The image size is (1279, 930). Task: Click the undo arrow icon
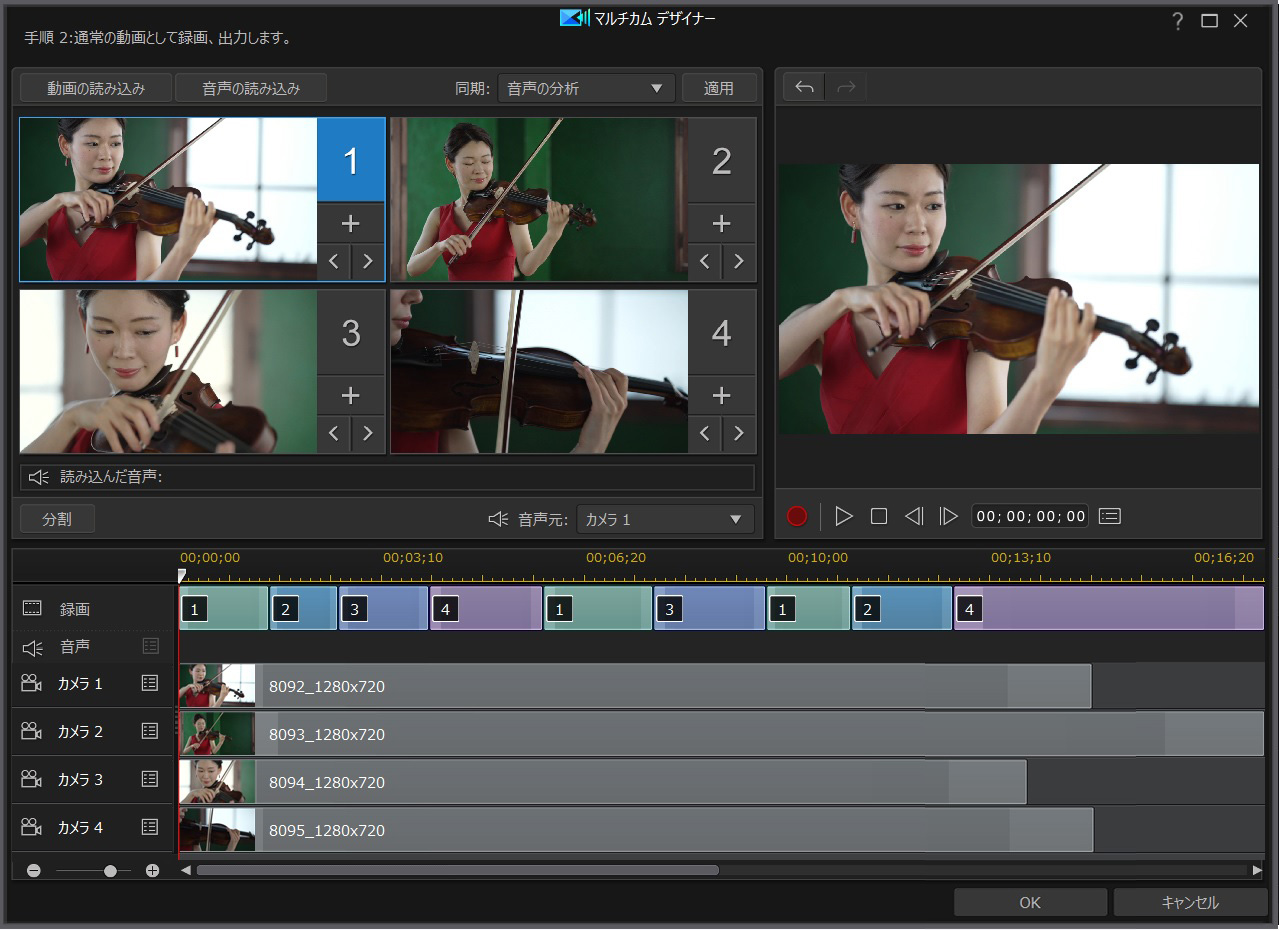tap(805, 88)
